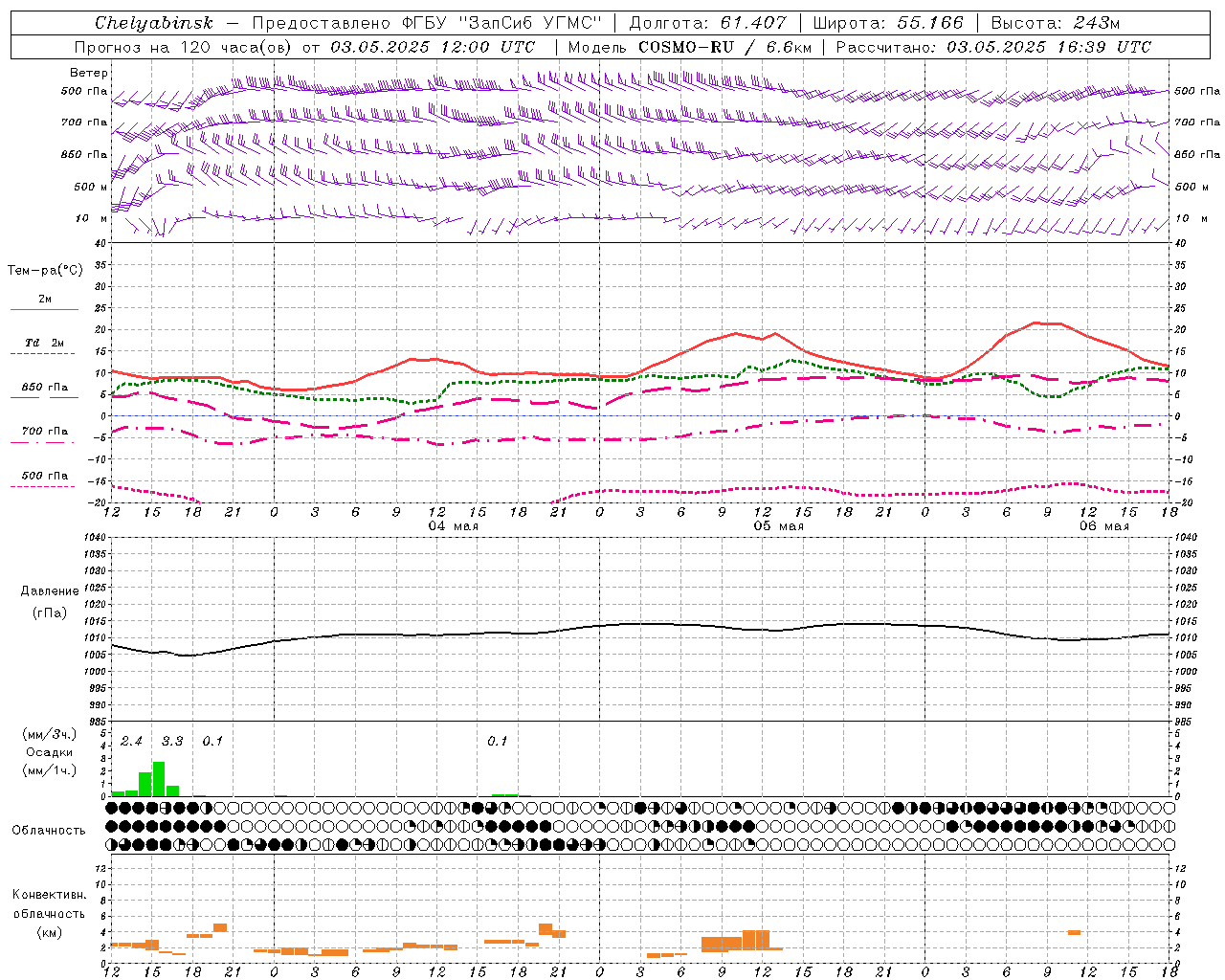Viewport: 1225px width, 980px height.
Task: Click the left temperature axis value "40"
Action: tap(100, 244)
